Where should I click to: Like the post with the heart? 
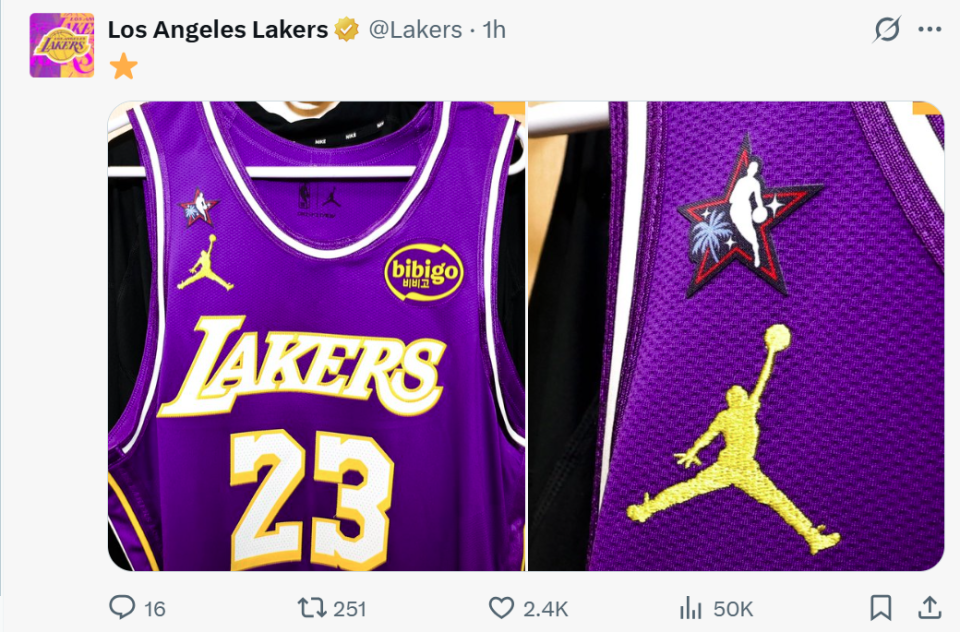(x=500, y=607)
